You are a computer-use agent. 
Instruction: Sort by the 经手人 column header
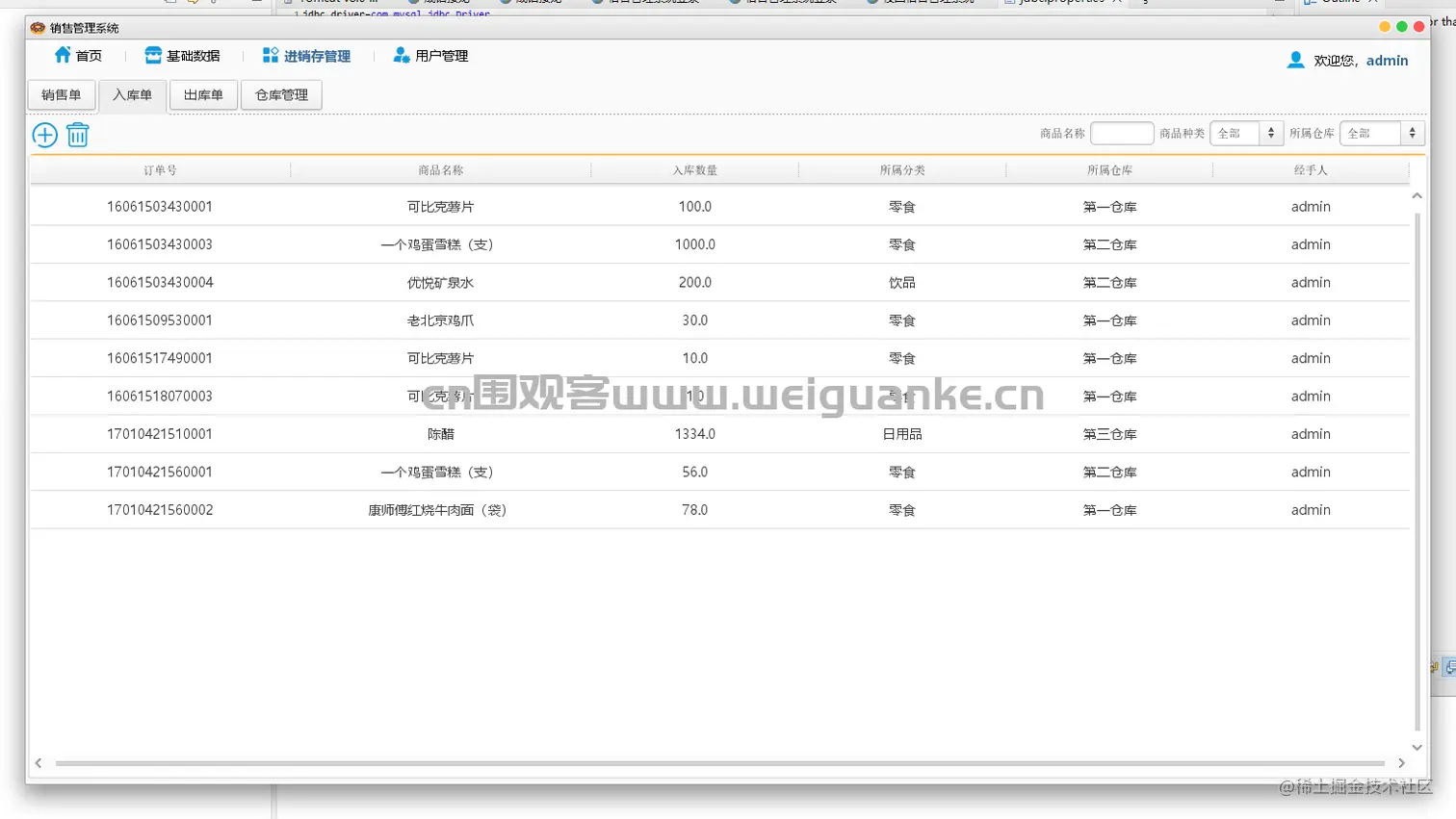[1311, 170]
